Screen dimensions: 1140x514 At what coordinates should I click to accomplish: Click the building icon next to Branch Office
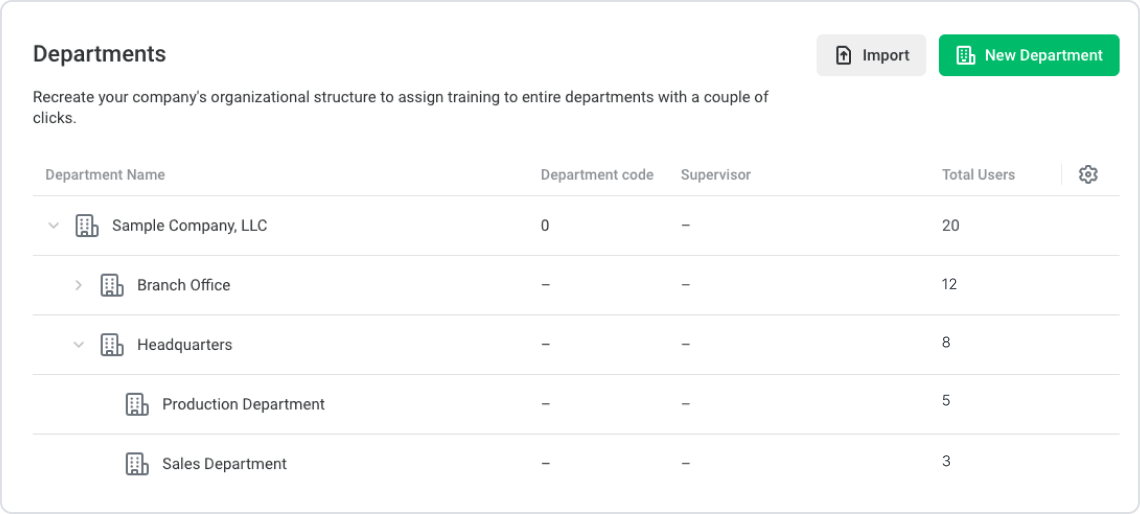coord(112,285)
